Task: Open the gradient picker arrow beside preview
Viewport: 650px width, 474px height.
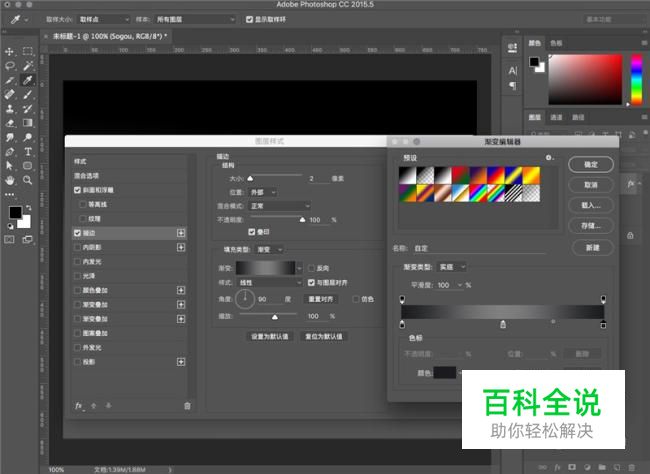Action: point(300,268)
